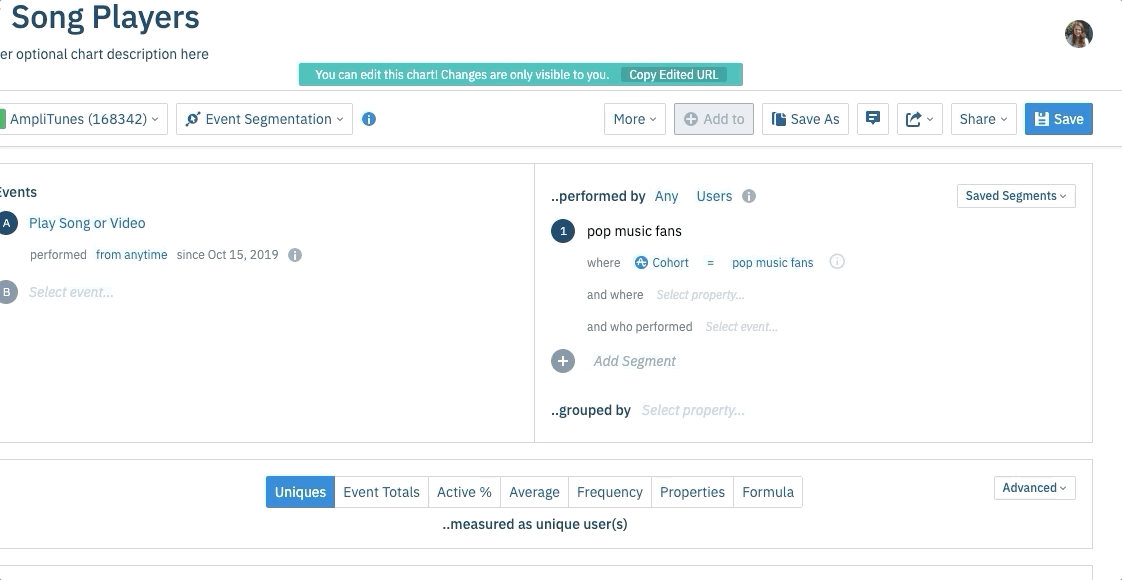Screen dimensions: 1122x580
Task: Switch to the Formula tab
Action: tap(767, 492)
